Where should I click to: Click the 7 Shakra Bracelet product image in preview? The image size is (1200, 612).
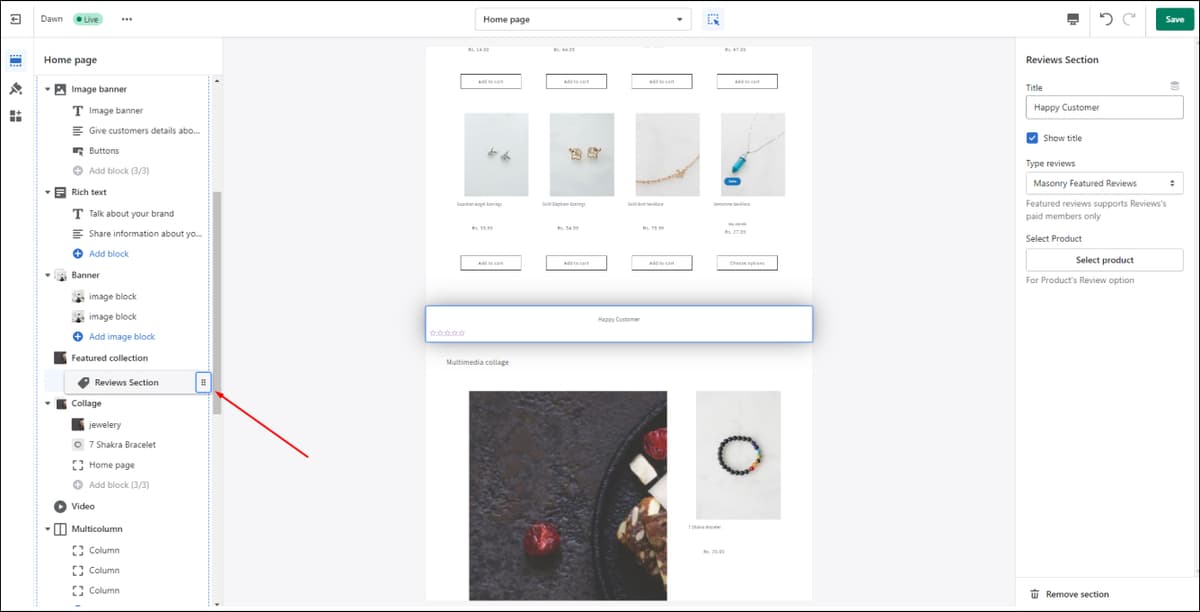click(738, 455)
